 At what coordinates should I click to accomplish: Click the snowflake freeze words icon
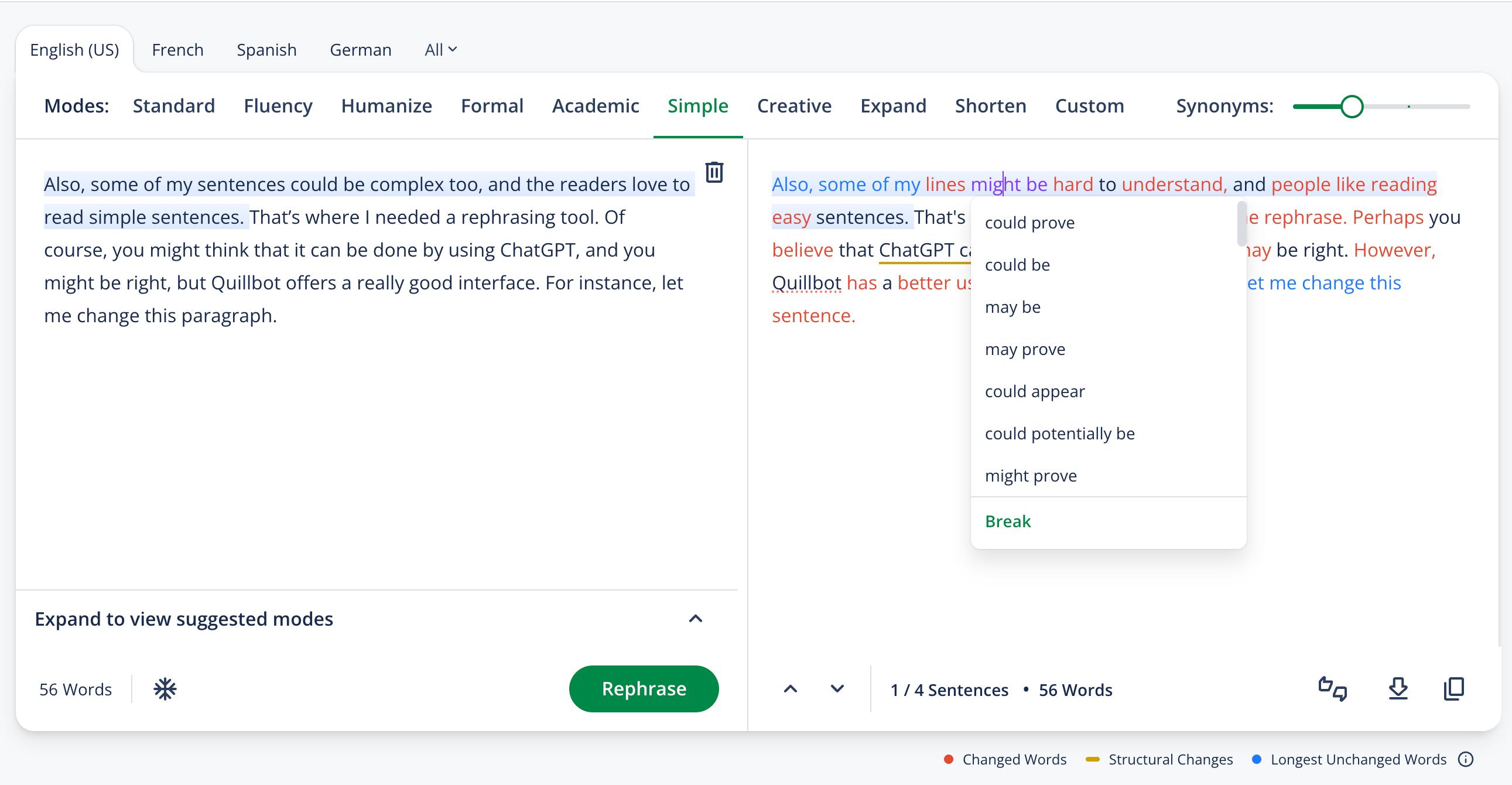coord(165,689)
